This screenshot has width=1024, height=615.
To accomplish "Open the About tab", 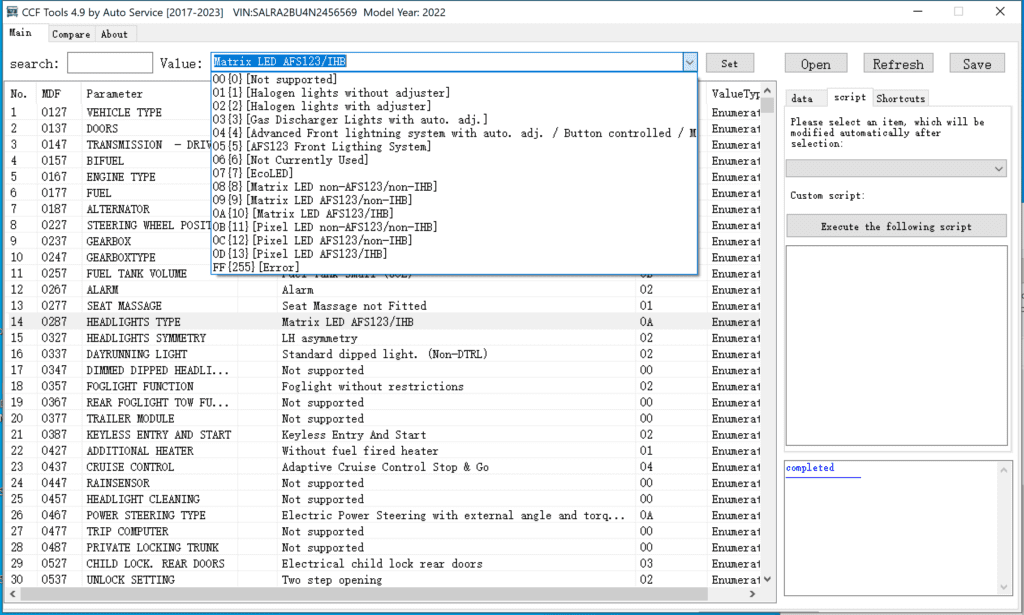I will pos(114,34).
